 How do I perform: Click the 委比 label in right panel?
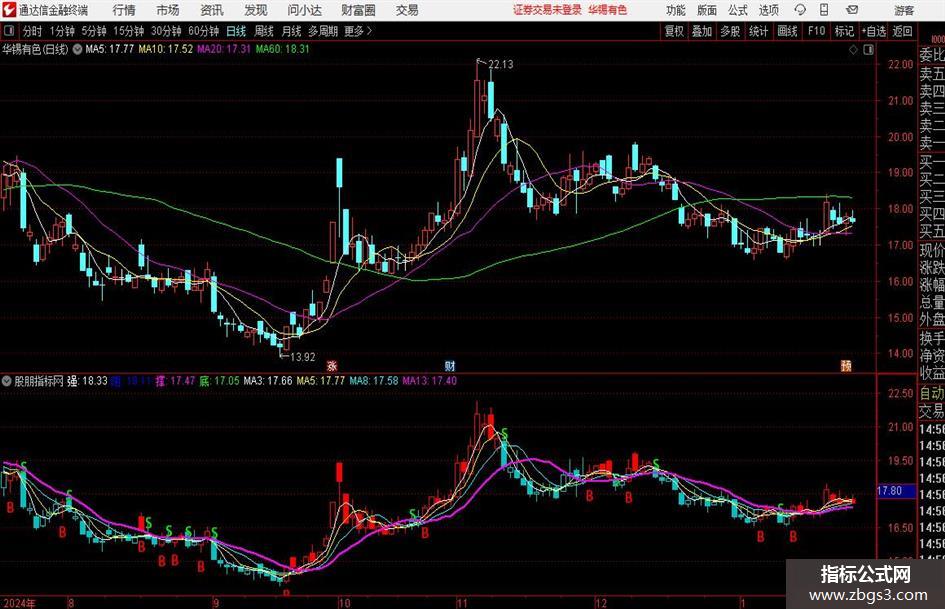pyautogui.click(x=931, y=55)
